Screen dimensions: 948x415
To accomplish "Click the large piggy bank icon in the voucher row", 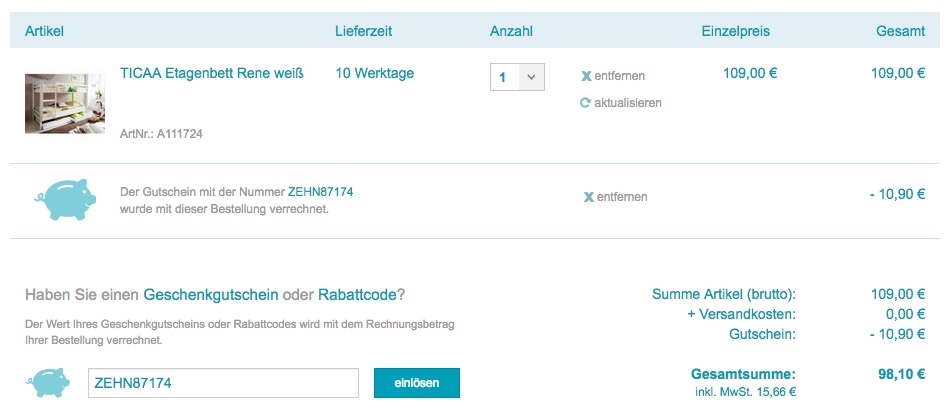I will tap(65, 199).
